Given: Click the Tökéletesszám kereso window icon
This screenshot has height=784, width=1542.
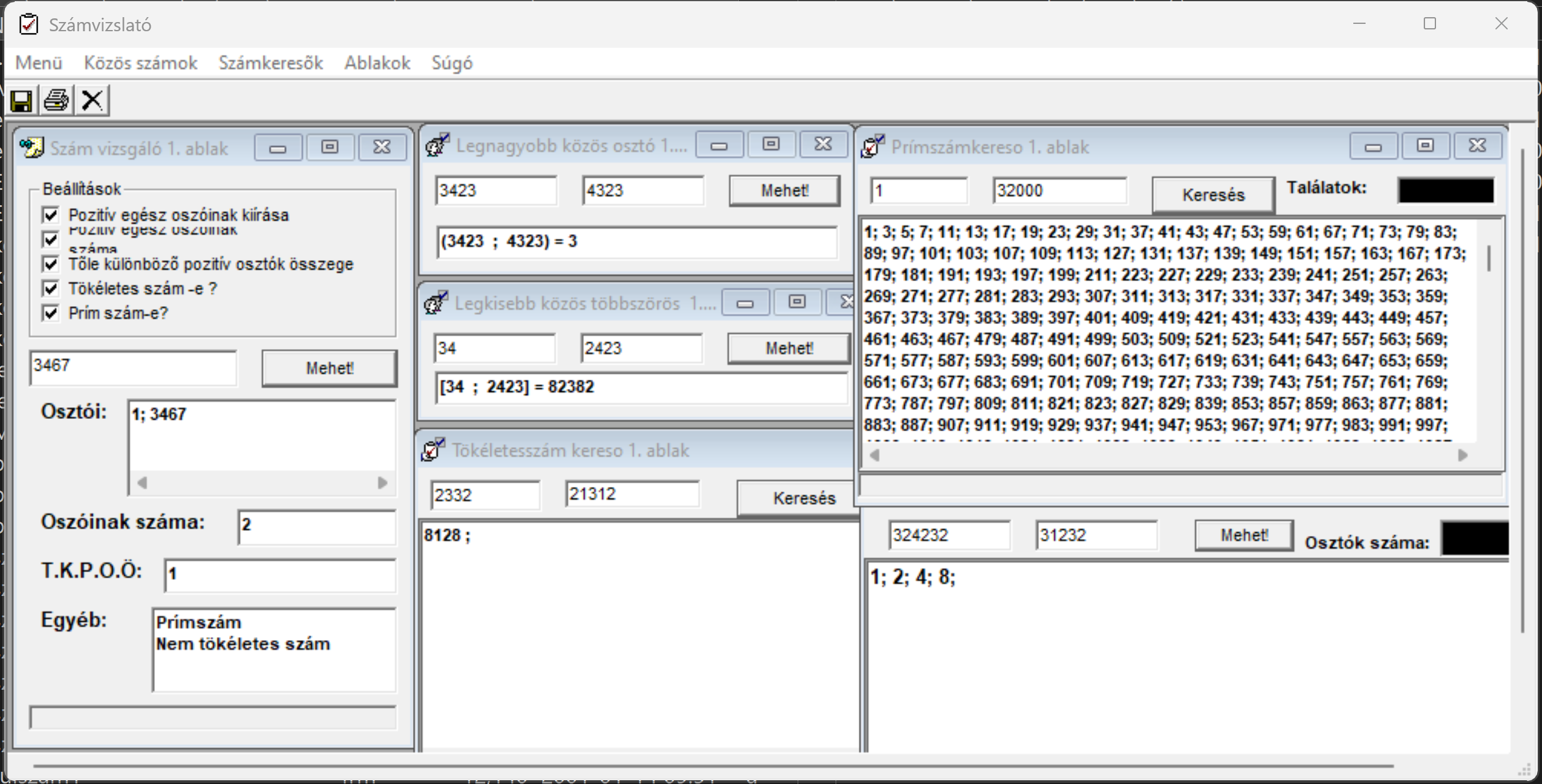Looking at the screenshot, I should [433, 450].
